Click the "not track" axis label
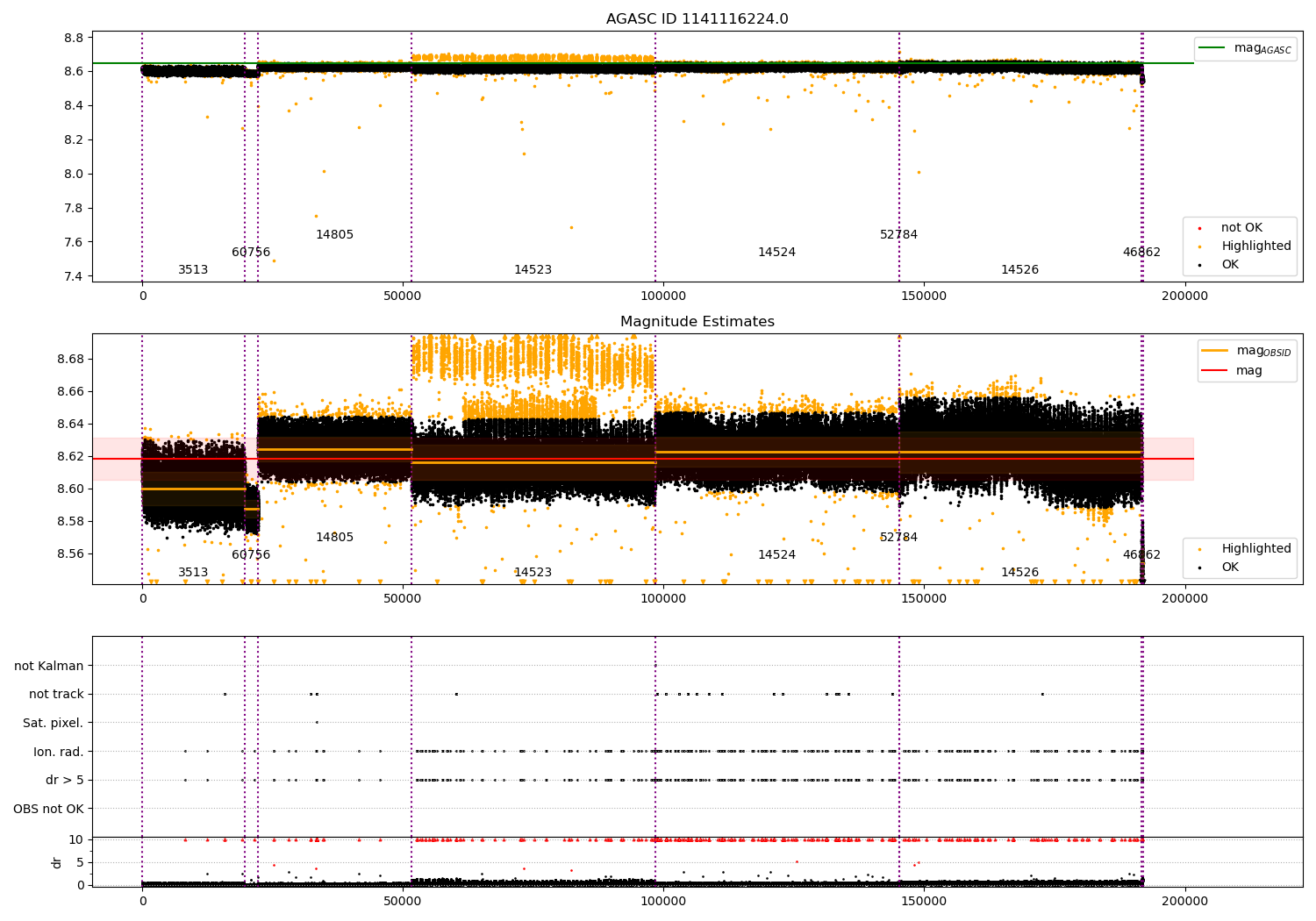This screenshot has width=1316, height=921. tap(56, 695)
